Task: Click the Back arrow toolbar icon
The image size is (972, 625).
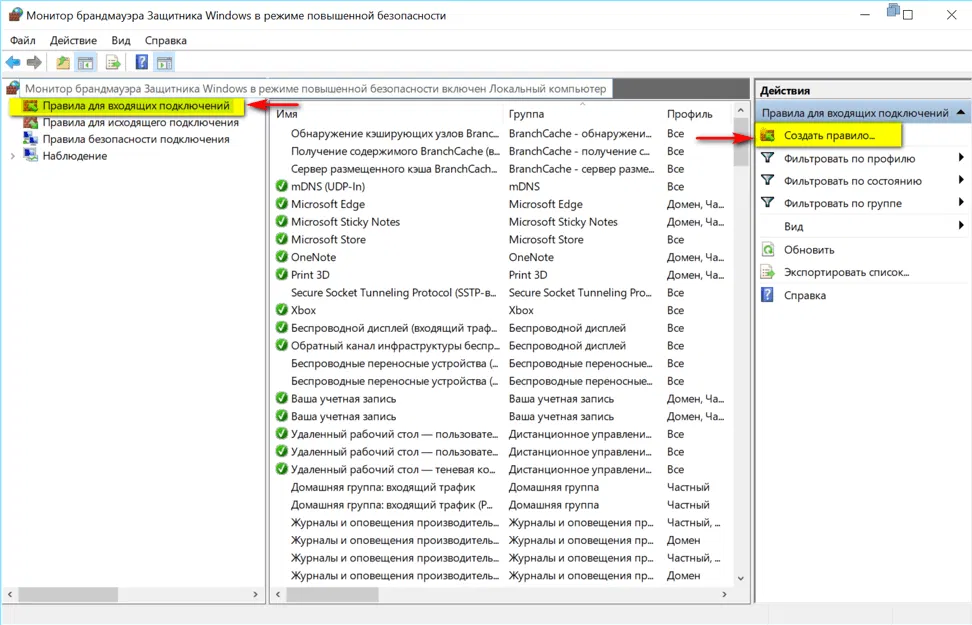Action: [13, 62]
